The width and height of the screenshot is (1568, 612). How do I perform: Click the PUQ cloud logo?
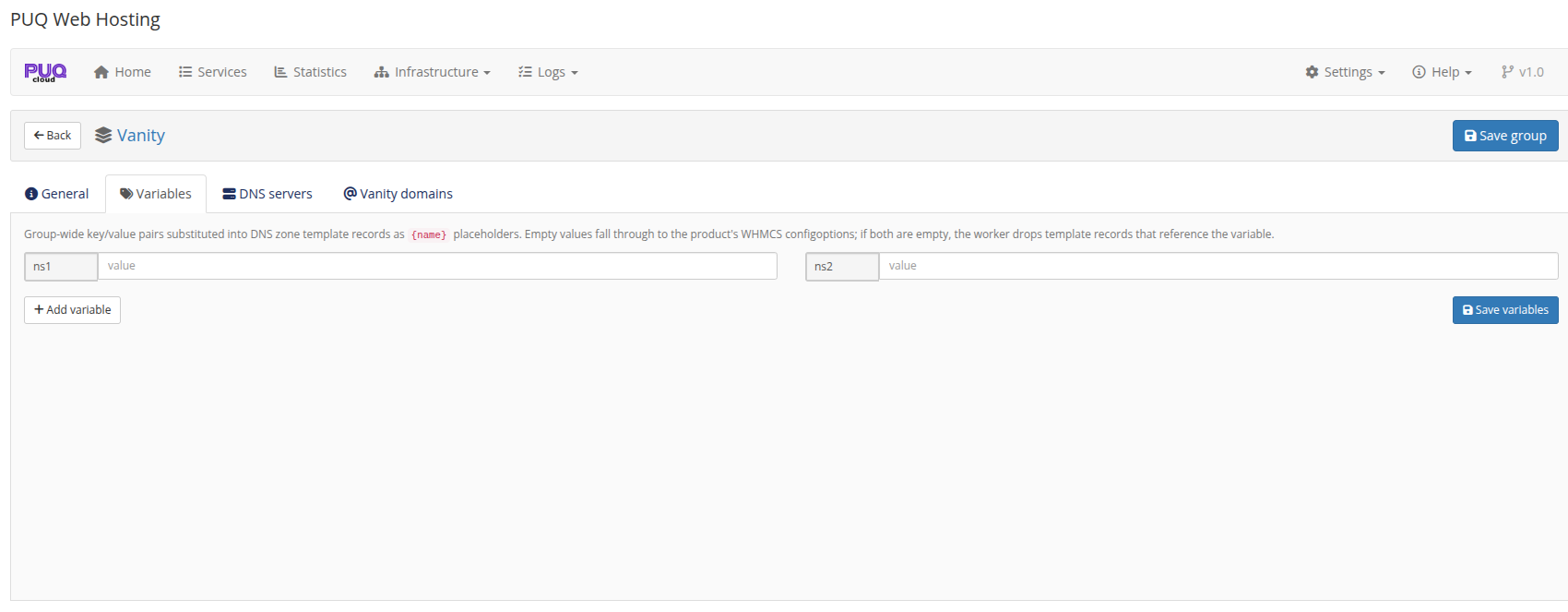tap(45, 72)
